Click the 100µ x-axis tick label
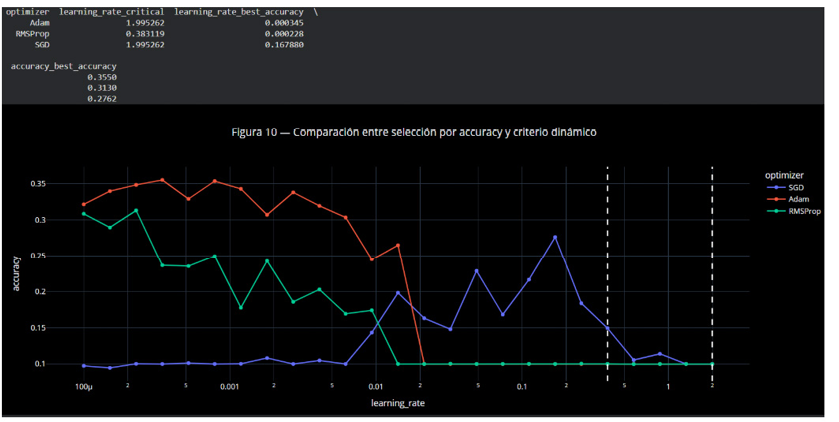Viewport: 839px width, 422px height. coord(83,387)
